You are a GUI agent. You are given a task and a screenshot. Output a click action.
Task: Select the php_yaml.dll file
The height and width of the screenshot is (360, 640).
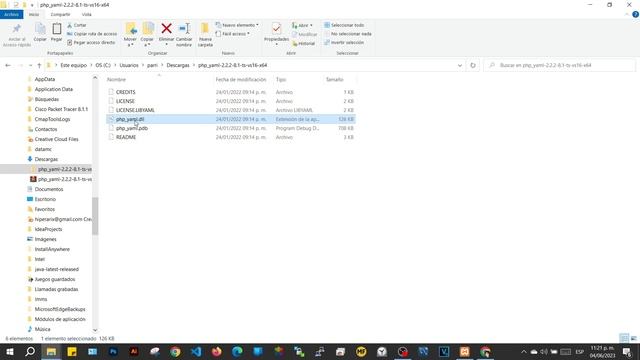[231, 119]
